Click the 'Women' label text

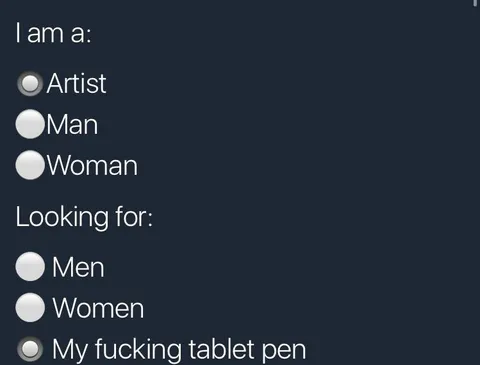(x=98, y=308)
